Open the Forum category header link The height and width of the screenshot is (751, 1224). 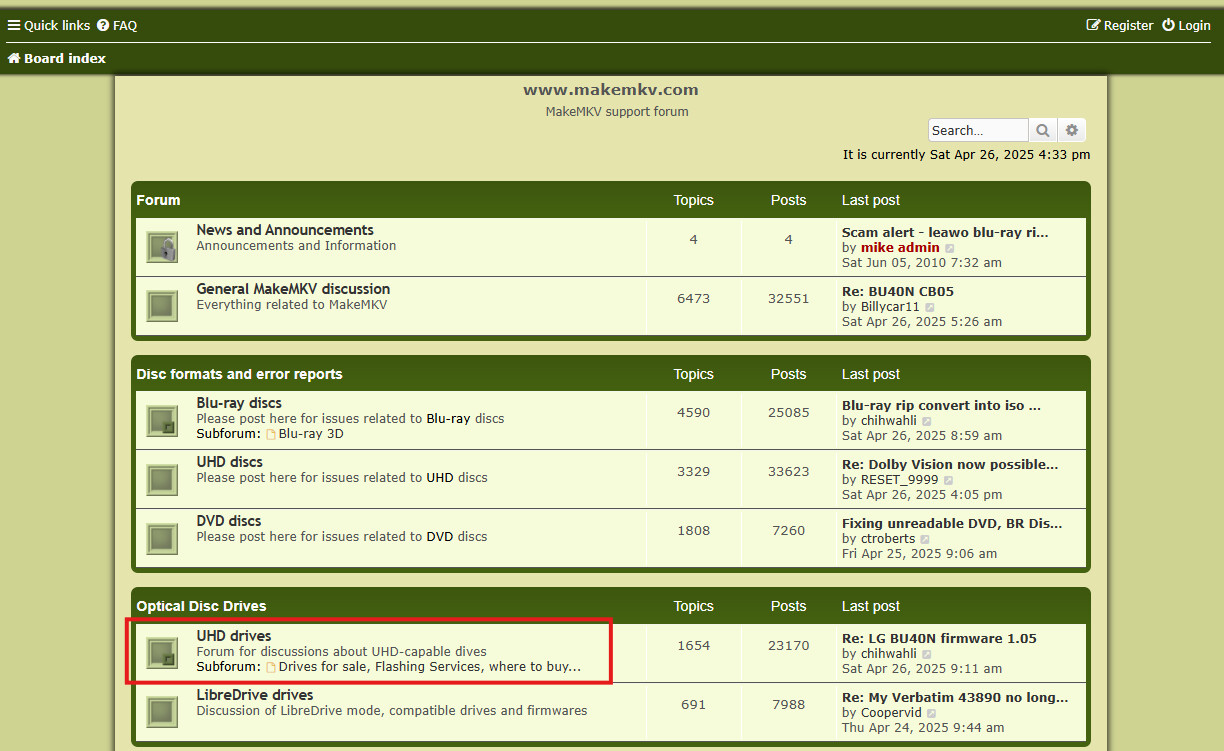(158, 200)
